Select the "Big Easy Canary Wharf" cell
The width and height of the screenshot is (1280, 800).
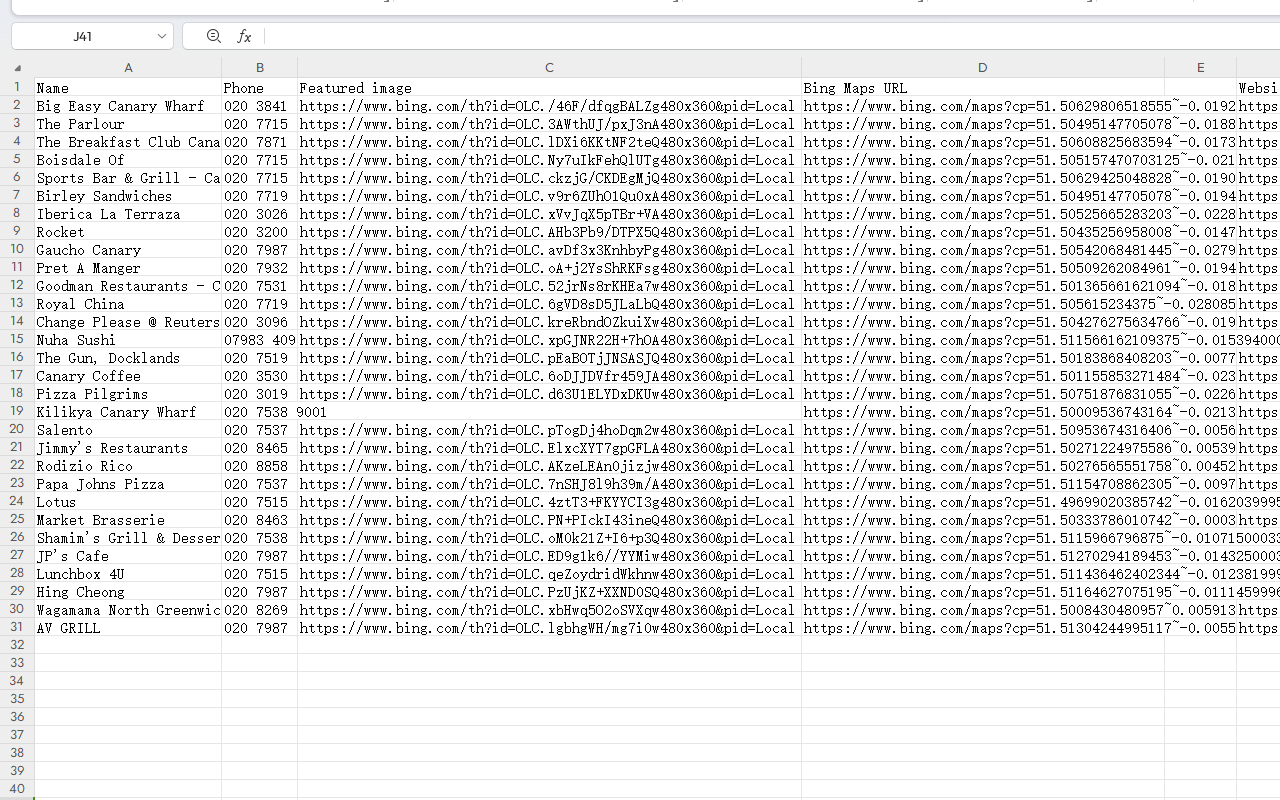(128, 106)
